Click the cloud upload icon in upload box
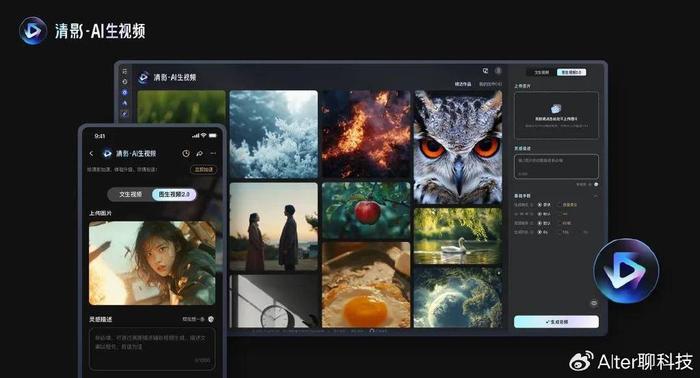The image size is (700, 378). [x=556, y=108]
